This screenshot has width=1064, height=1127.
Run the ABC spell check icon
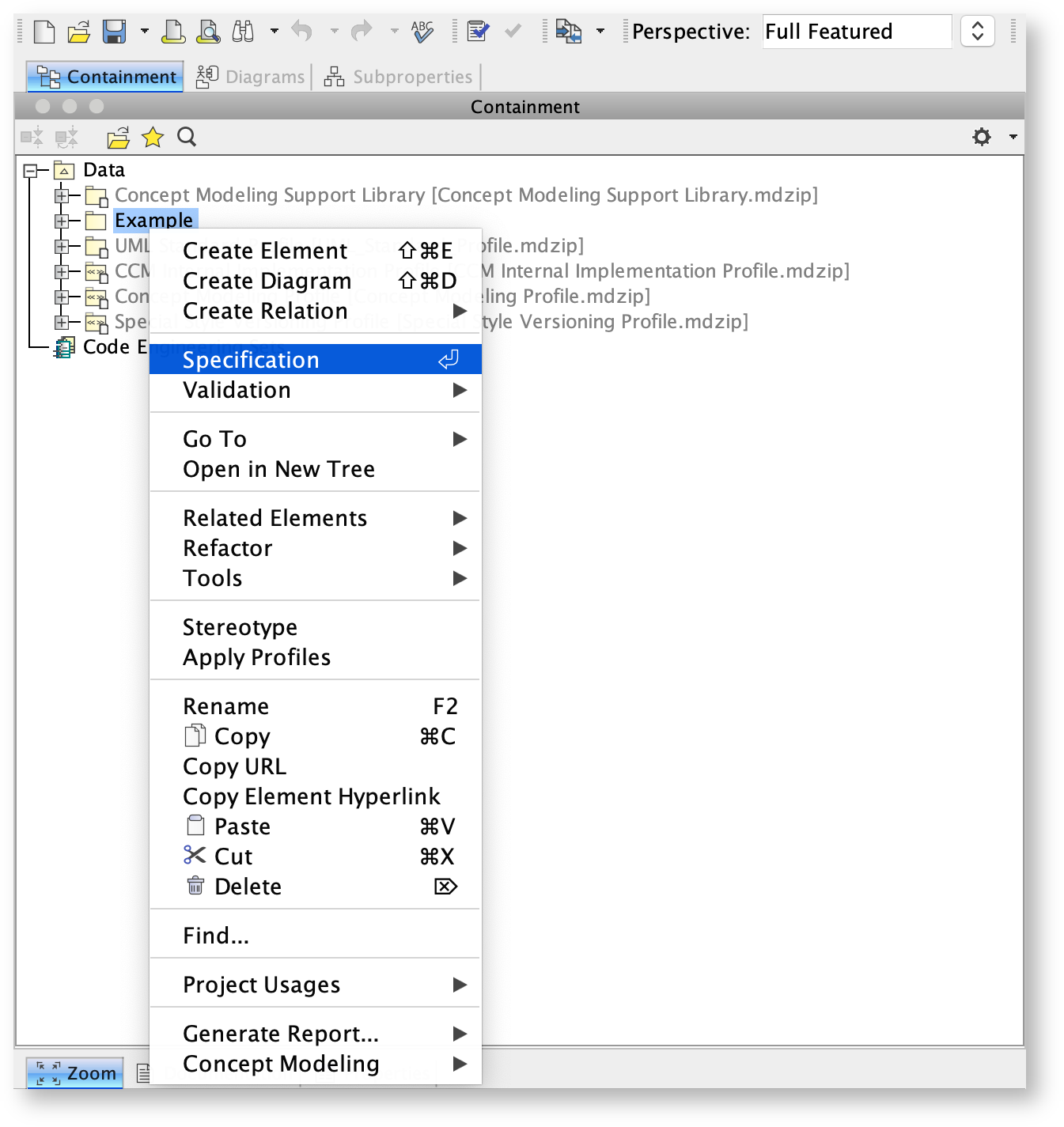tap(422, 32)
